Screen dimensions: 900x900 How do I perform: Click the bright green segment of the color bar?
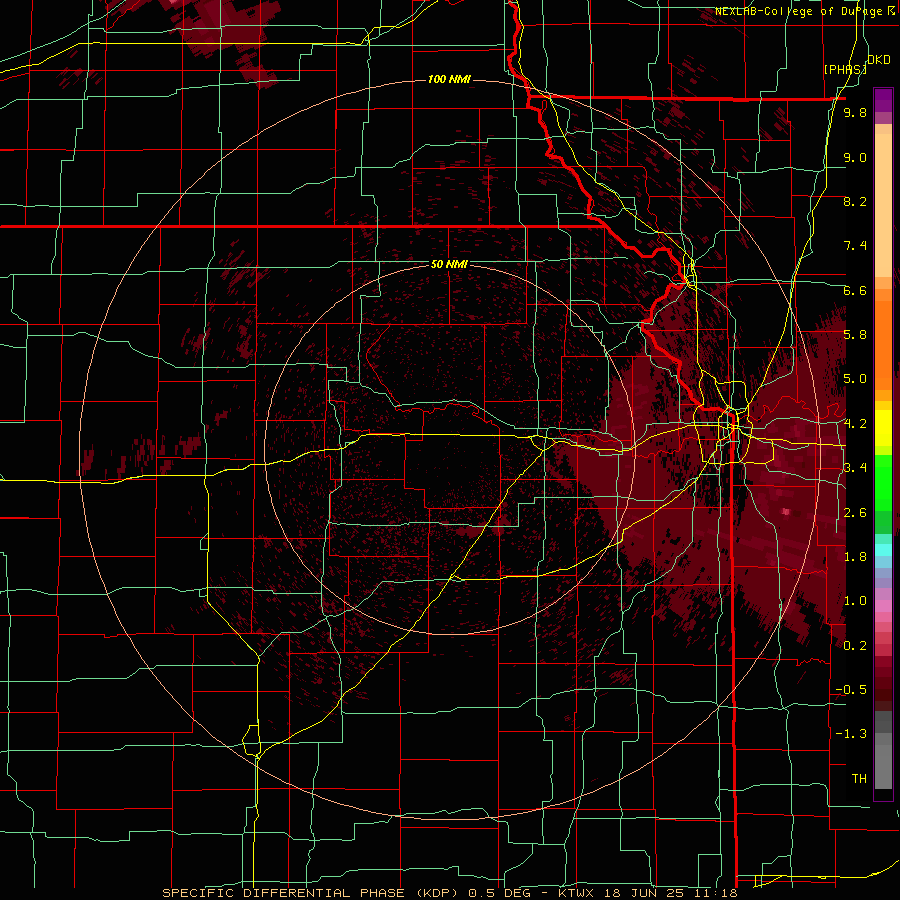click(x=883, y=483)
